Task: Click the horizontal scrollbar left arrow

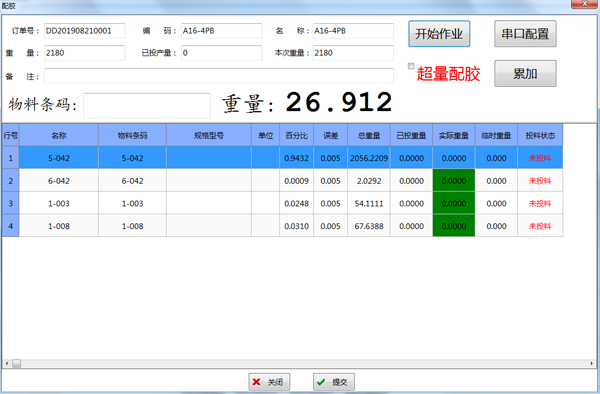Action: tap(7, 363)
